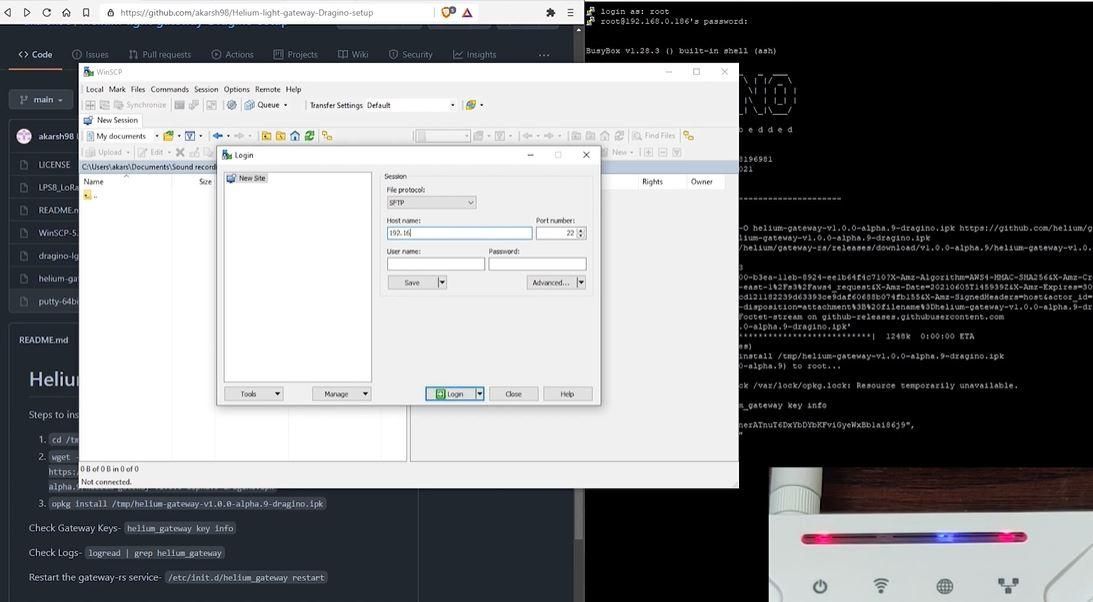This screenshot has width=1093, height=602.
Task: Refresh the local directory listing in WinSCP
Action: 309,135
